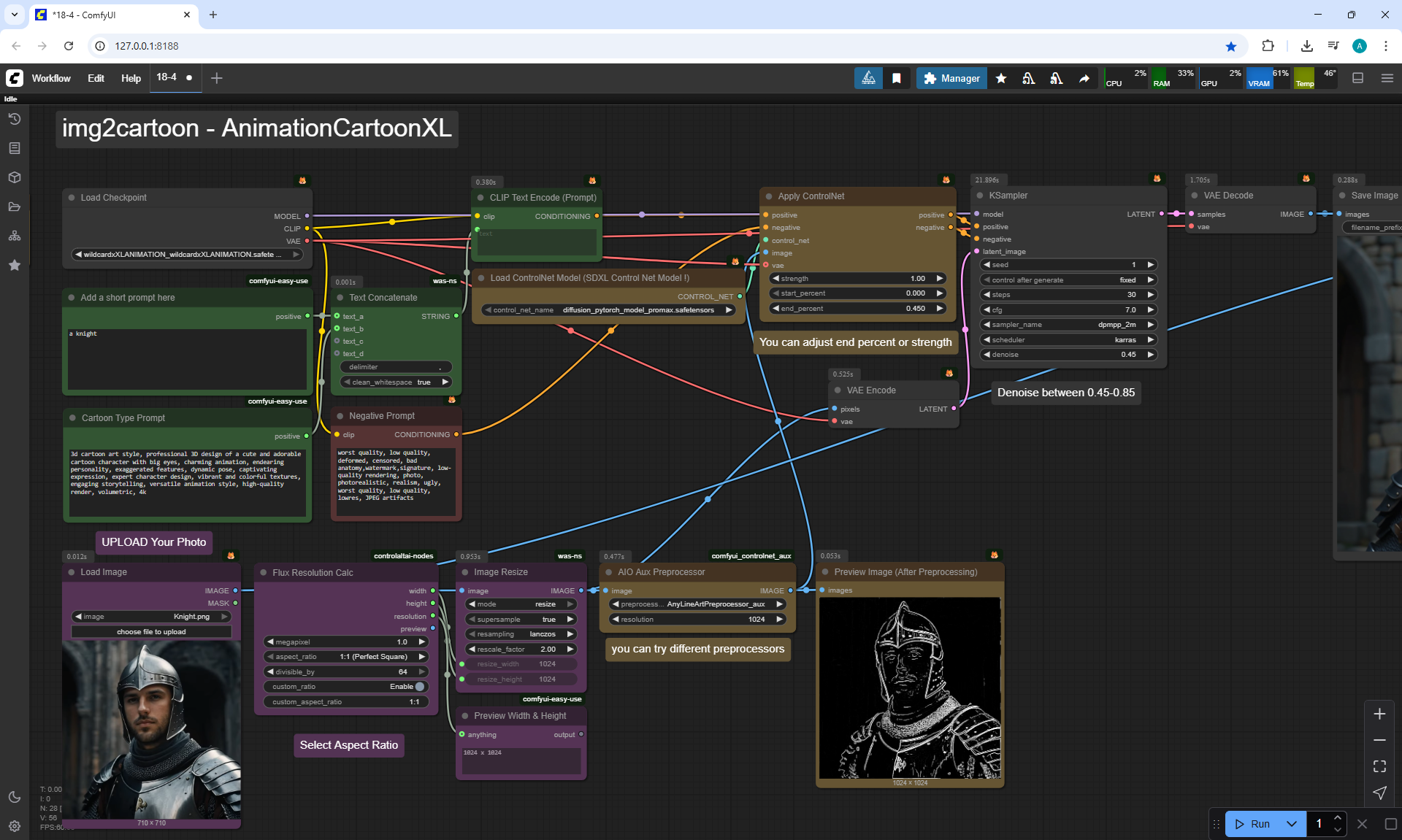Open the Run button dropdown arrow
1402x840 pixels.
point(1292,824)
